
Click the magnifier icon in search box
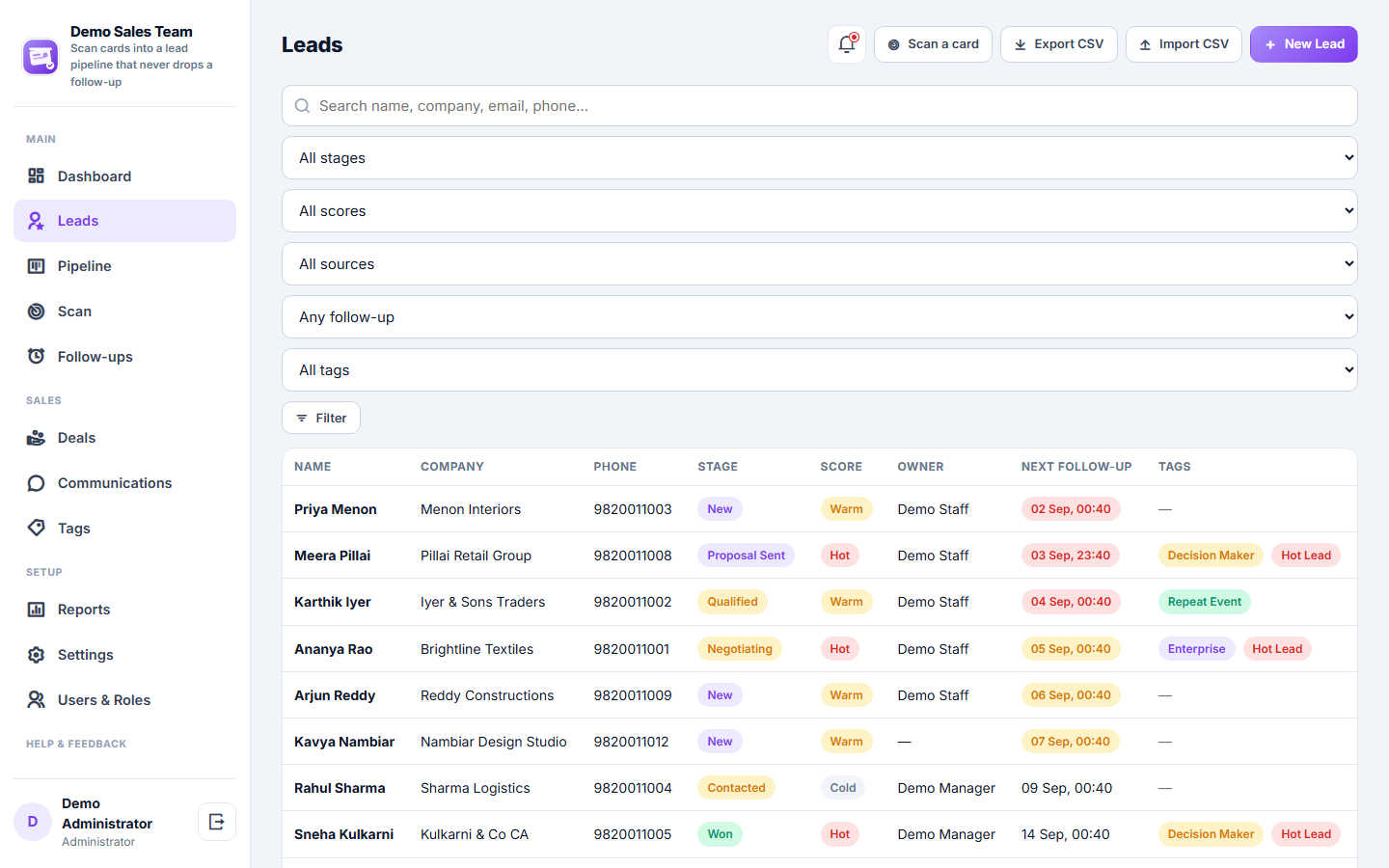coord(302,106)
